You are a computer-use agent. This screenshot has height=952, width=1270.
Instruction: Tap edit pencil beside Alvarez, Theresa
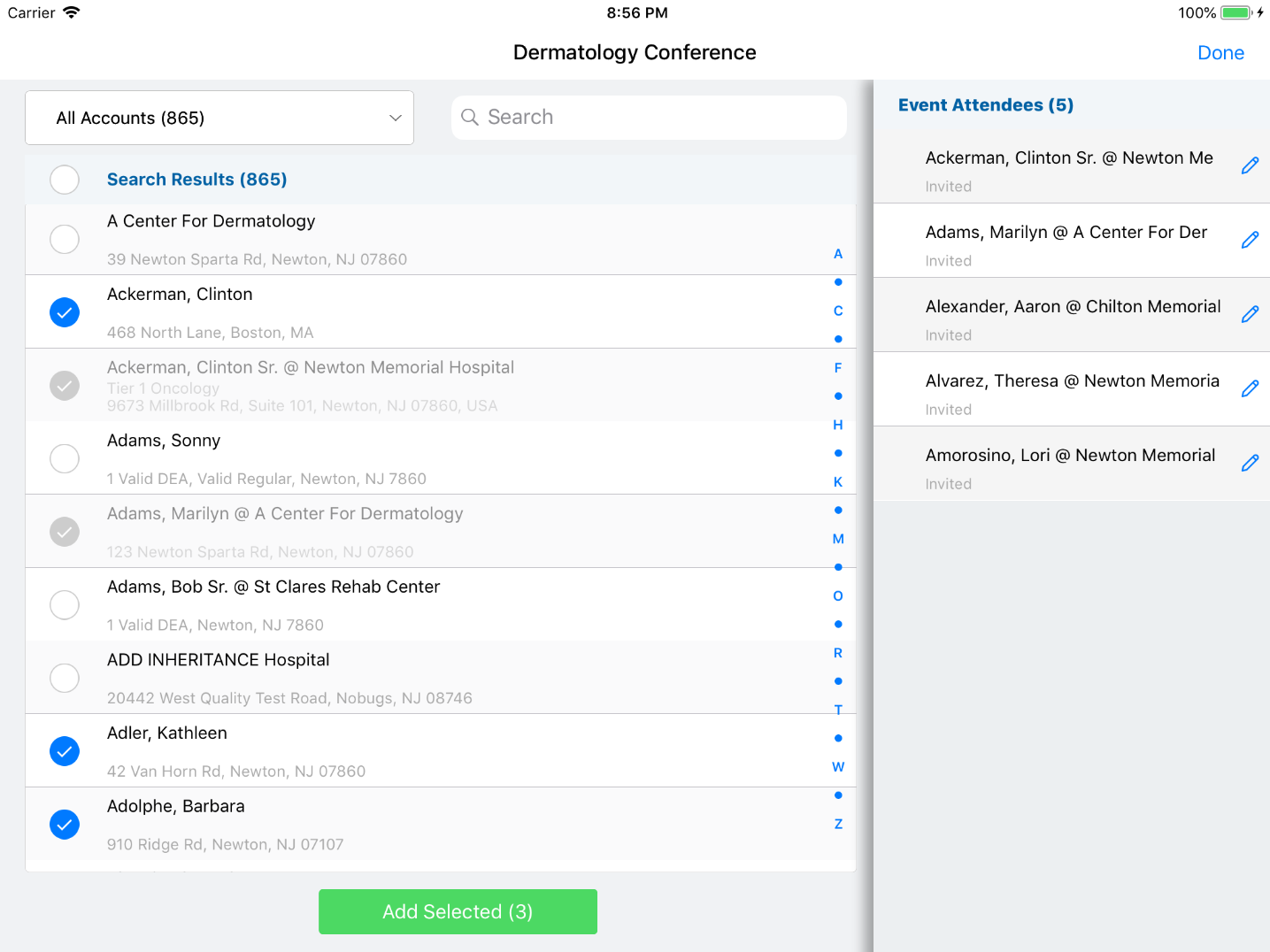pyautogui.click(x=1250, y=388)
